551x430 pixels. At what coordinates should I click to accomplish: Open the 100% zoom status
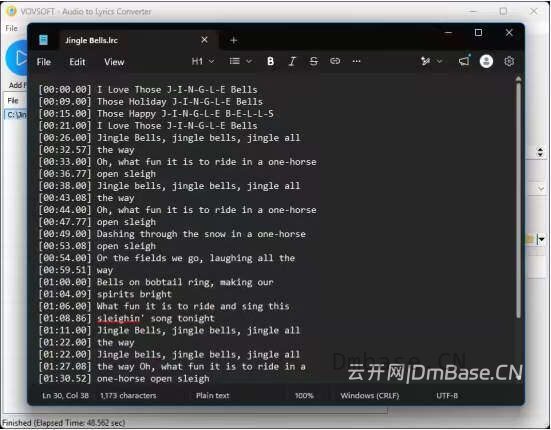point(304,396)
